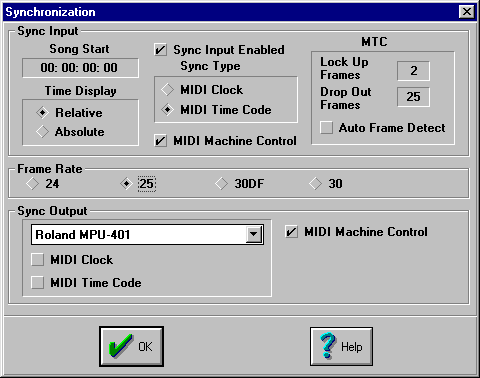This screenshot has width=480, height=378.
Task: Enable Sync Output MIDI Clock checkbox
Action: [37, 260]
